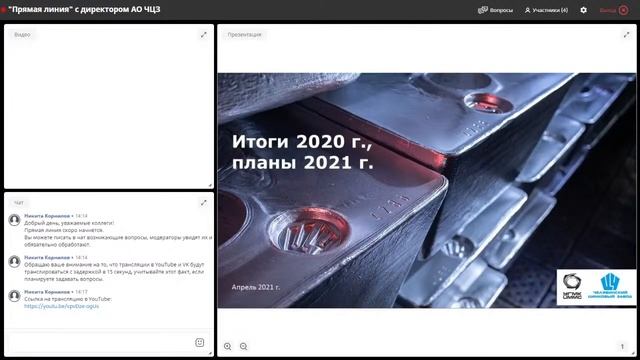Open settings via the gear icon
Image resolution: width=640 pixels, height=360 pixels.
point(584,10)
